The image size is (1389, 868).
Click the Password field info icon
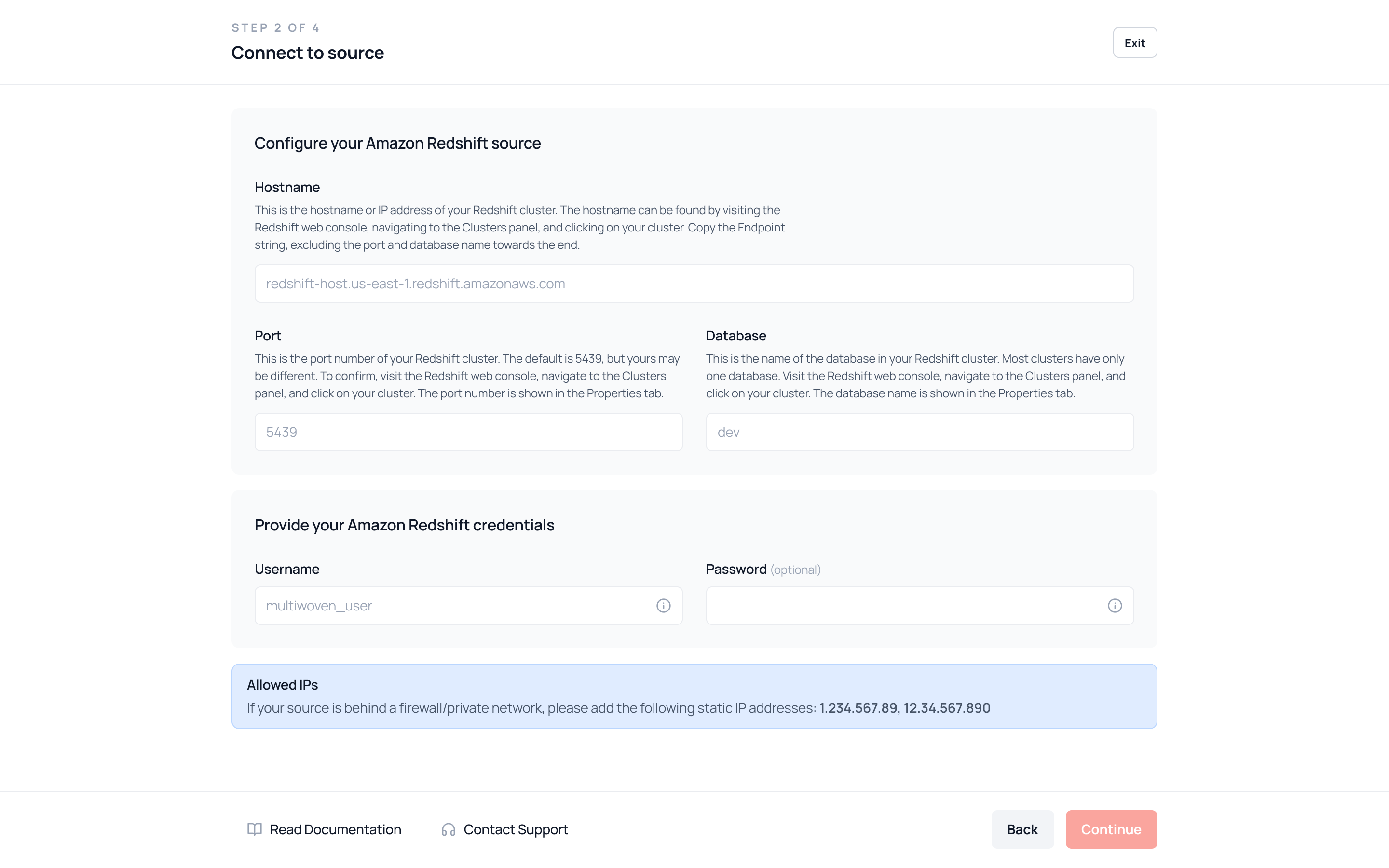point(1114,606)
